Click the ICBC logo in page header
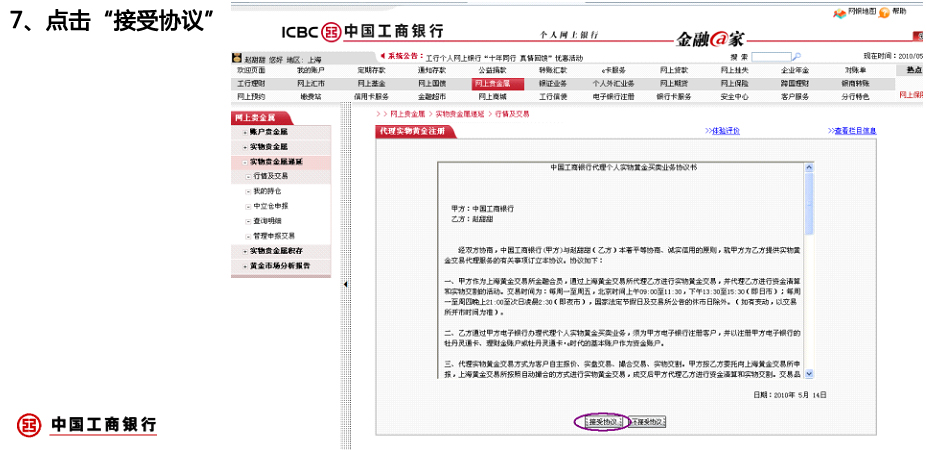Screen dimensions: 926x450 point(362,31)
